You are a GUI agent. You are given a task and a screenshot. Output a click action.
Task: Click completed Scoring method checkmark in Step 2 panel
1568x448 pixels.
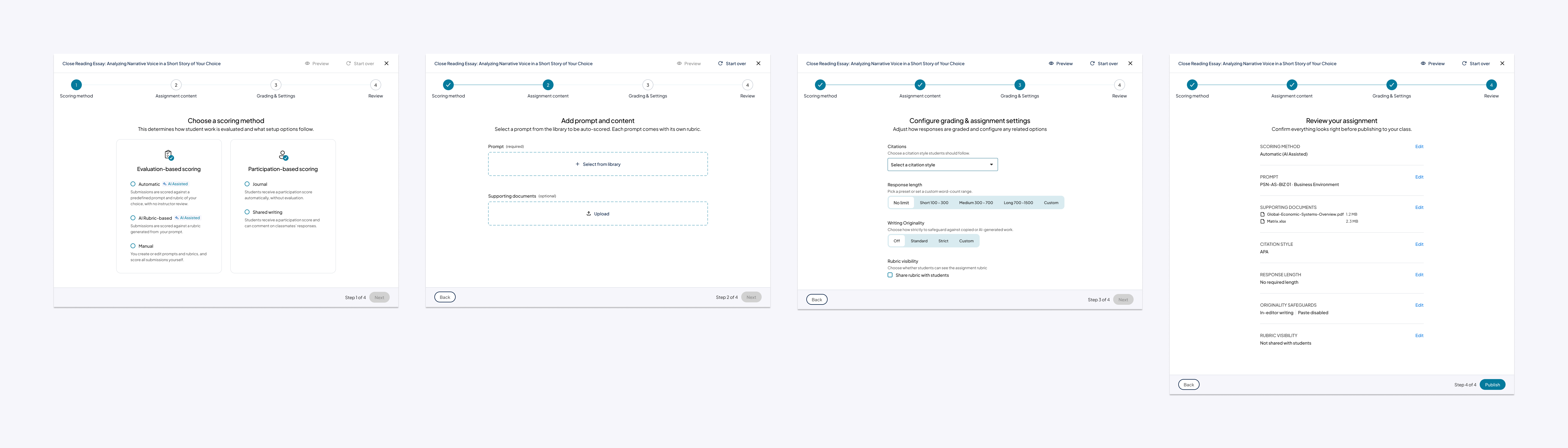[448, 85]
